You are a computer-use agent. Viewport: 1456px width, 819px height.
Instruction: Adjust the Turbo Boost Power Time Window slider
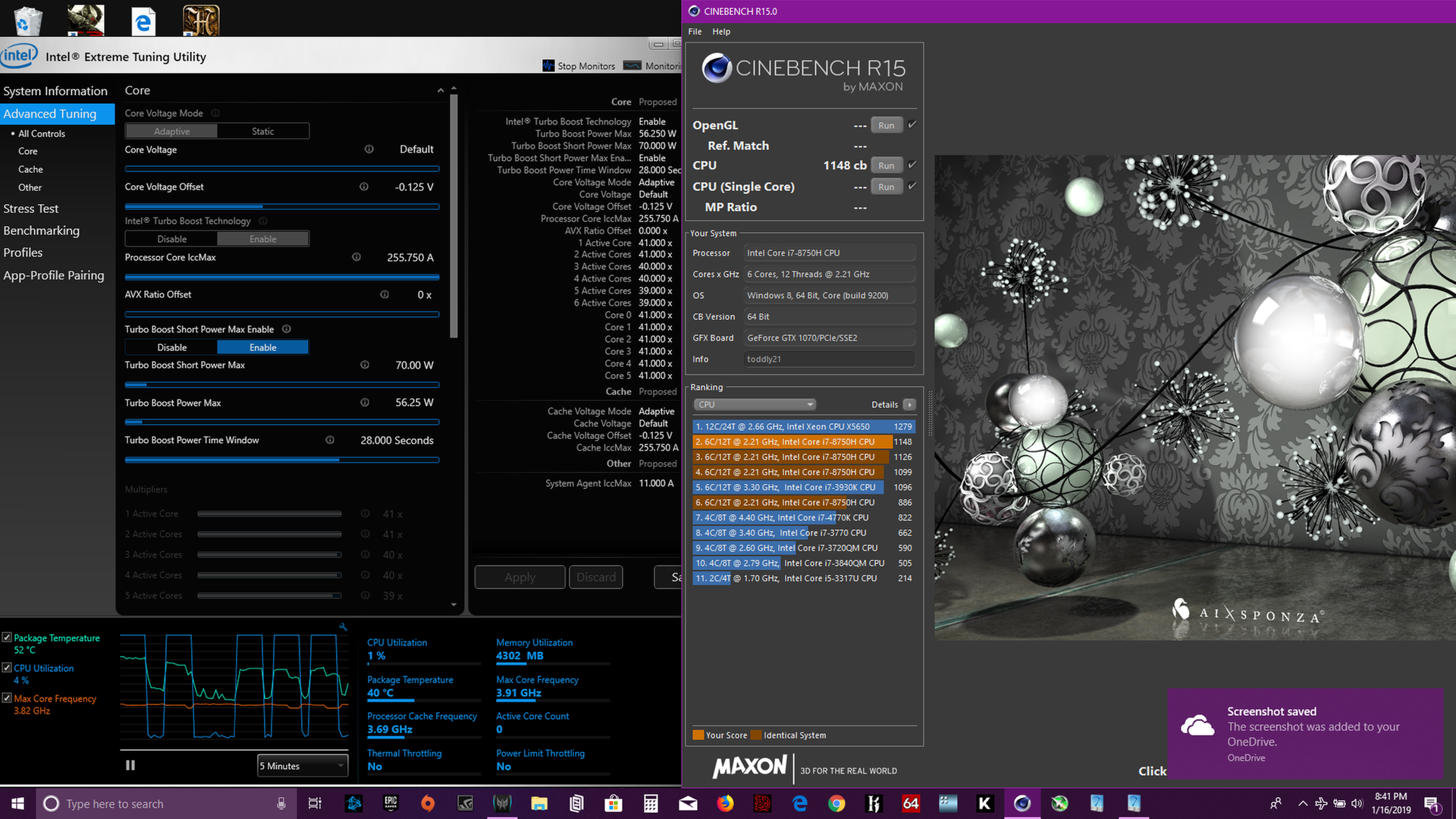282,460
